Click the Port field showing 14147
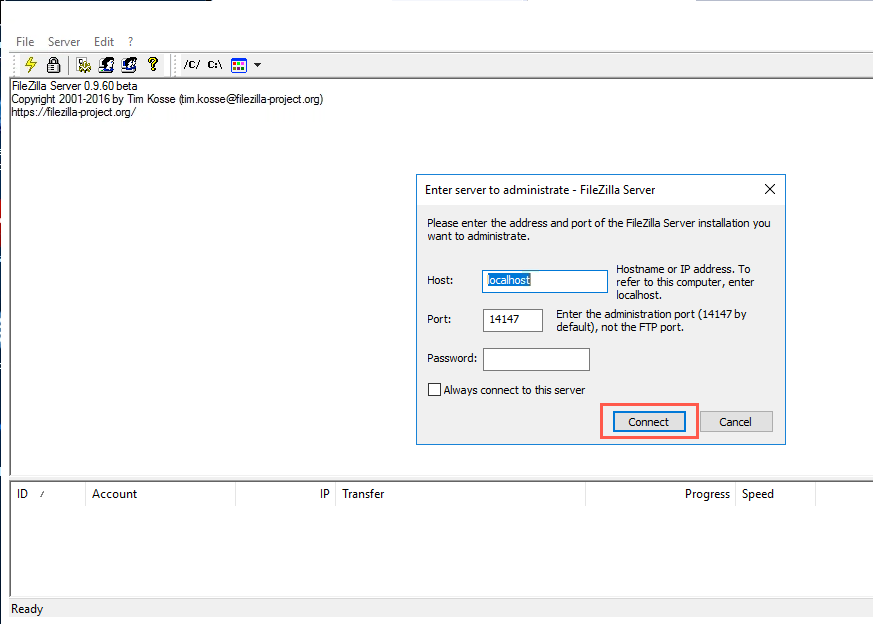Image resolution: width=873 pixels, height=624 pixels. click(513, 320)
